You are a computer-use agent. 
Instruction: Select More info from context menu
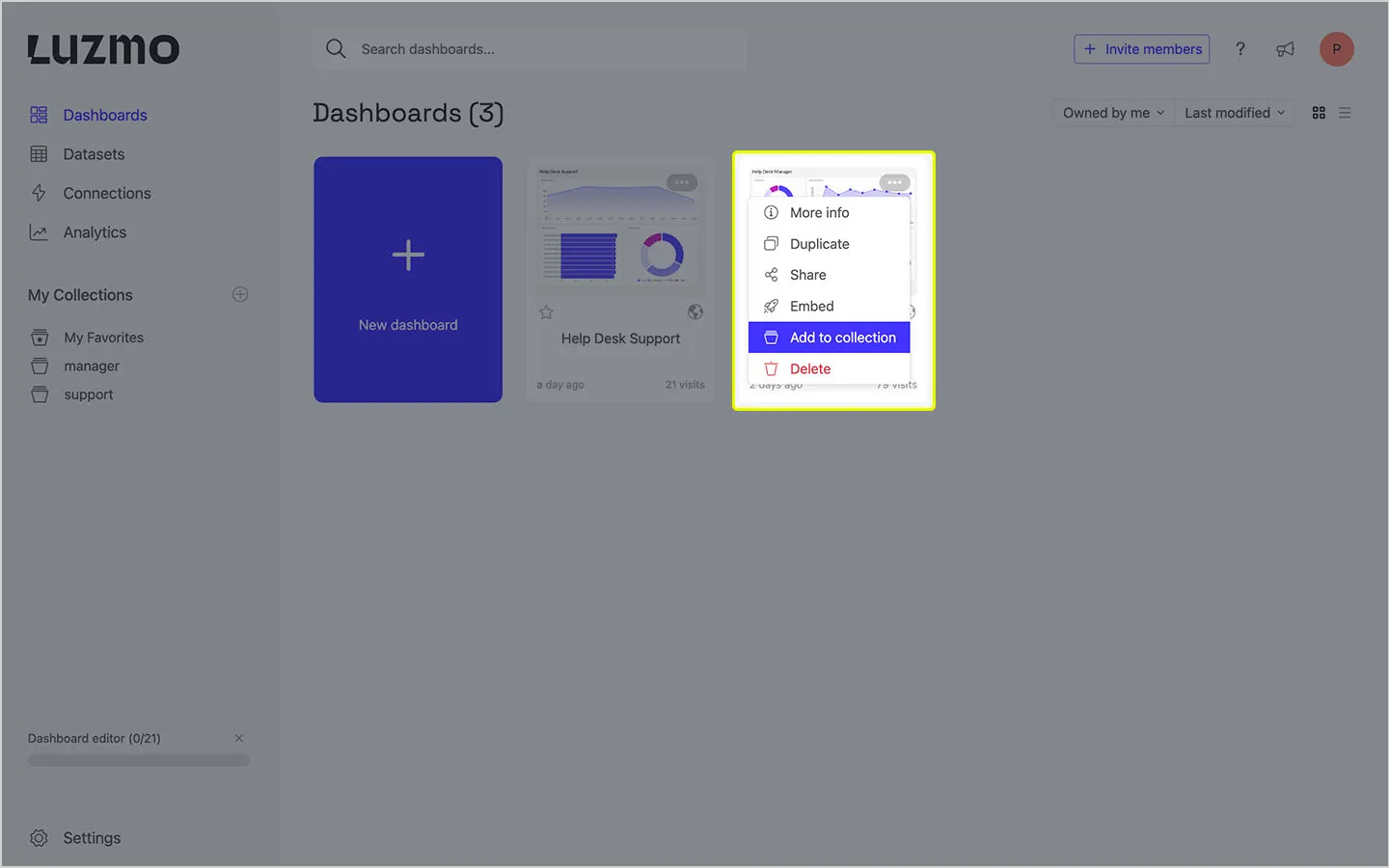[829, 212]
